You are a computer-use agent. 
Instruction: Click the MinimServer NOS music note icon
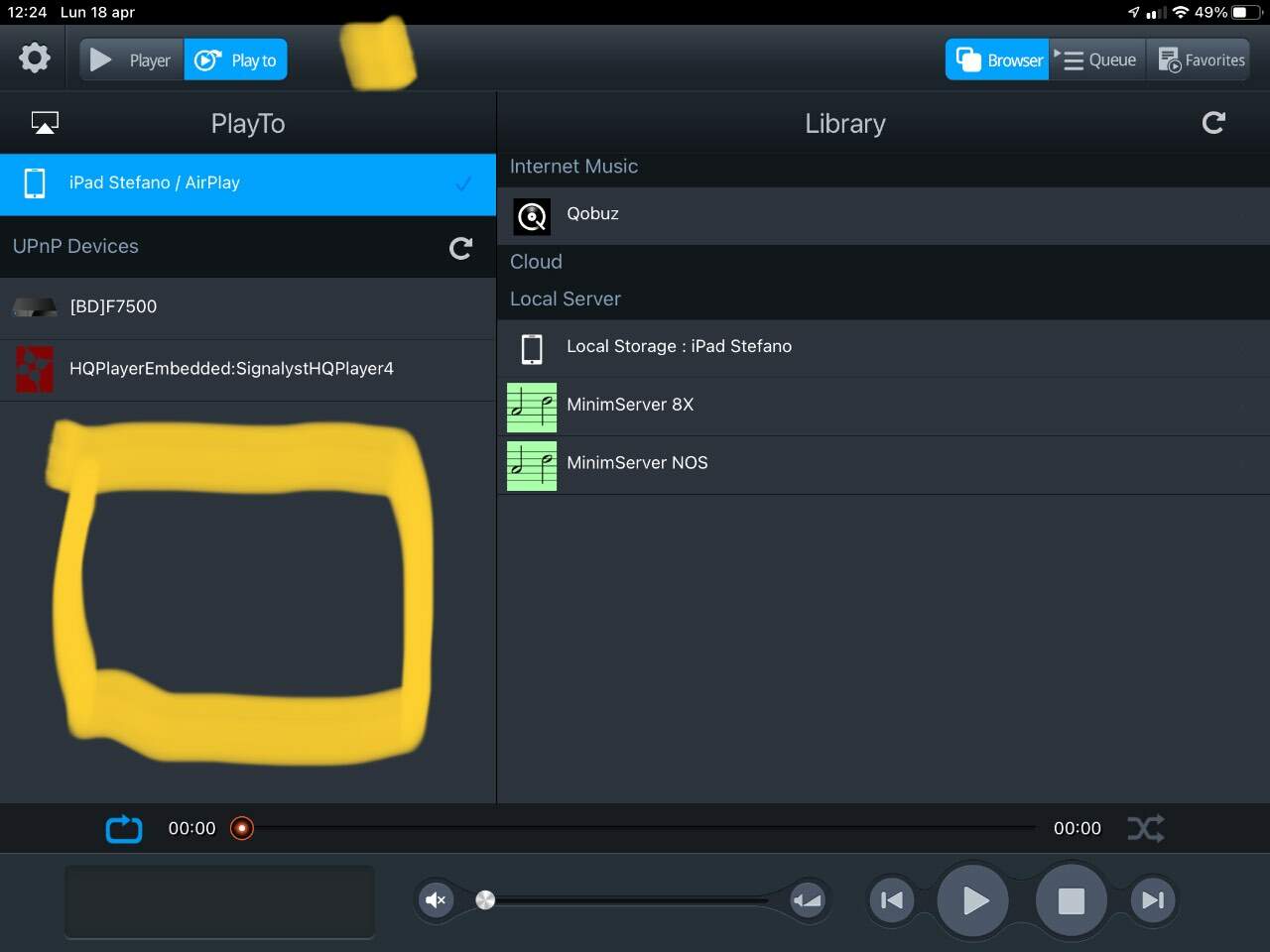(x=532, y=465)
